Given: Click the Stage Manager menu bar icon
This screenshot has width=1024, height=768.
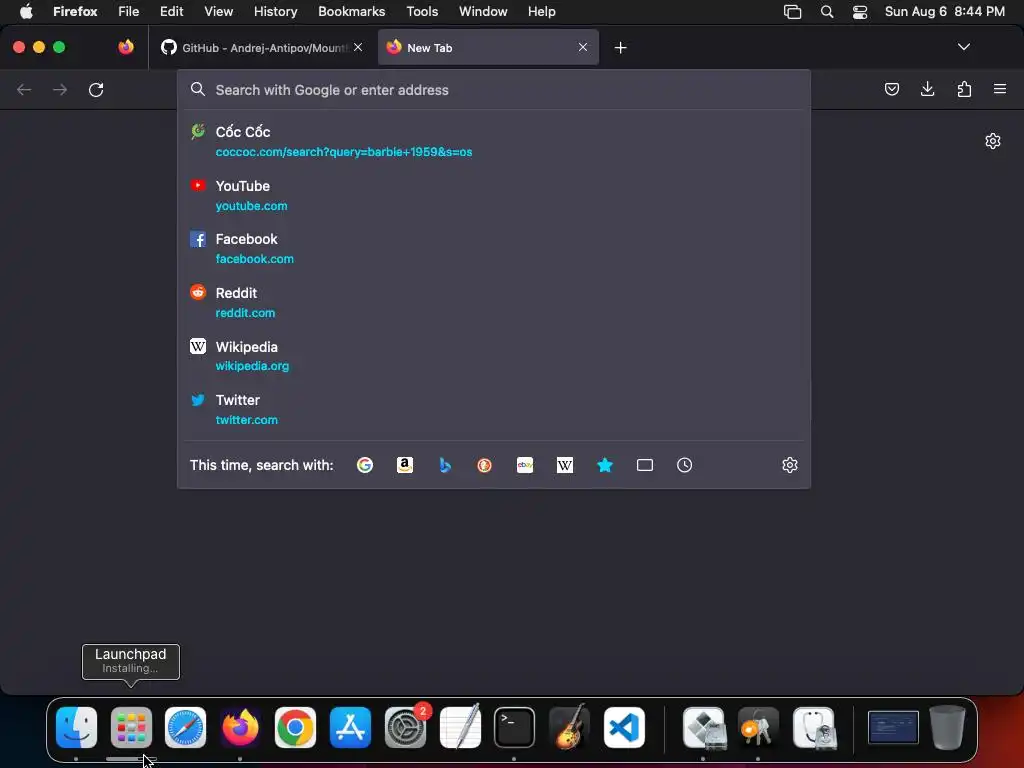Looking at the screenshot, I should point(792,11).
